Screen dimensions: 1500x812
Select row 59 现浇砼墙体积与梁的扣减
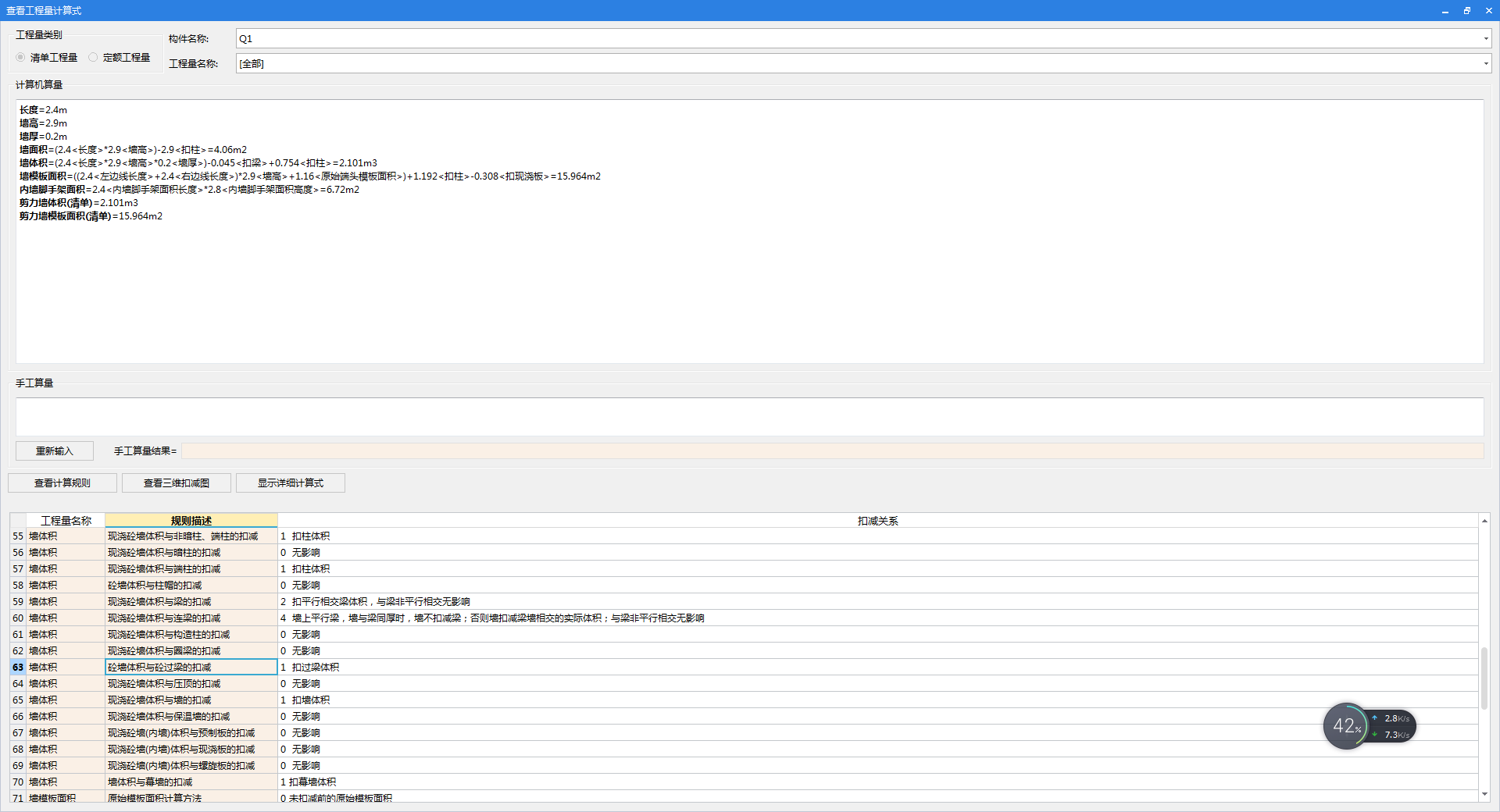click(x=744, y=602)
